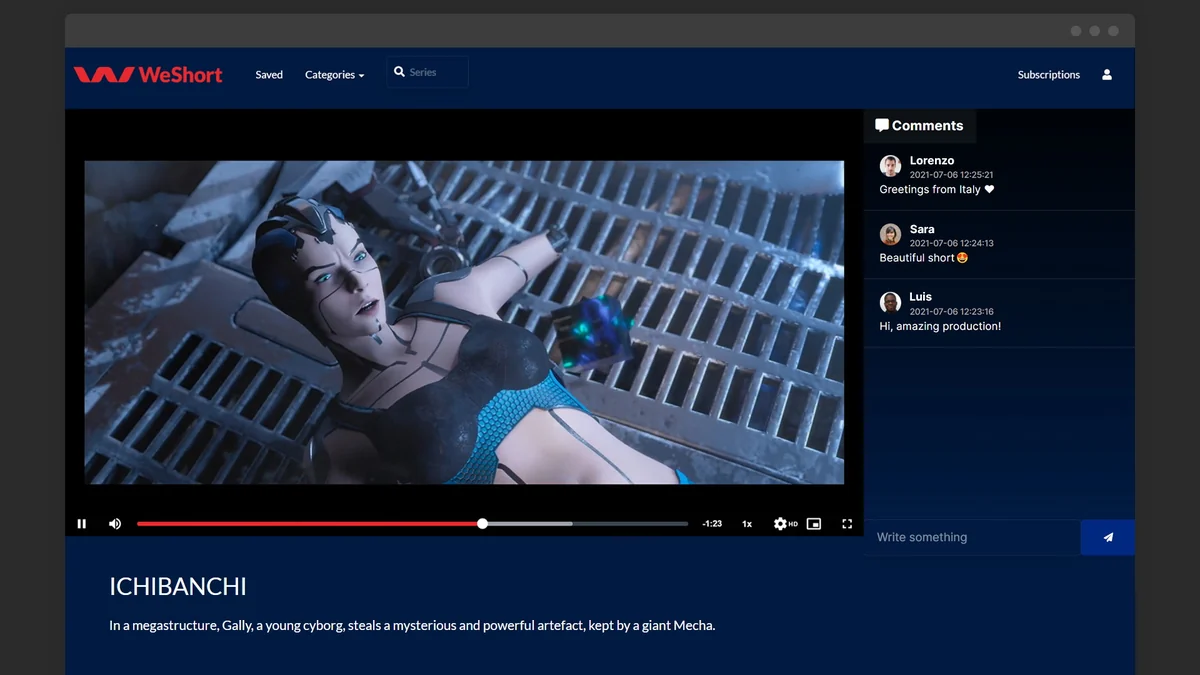
Task: Click Luis's avatar
Action: [890, 302]
